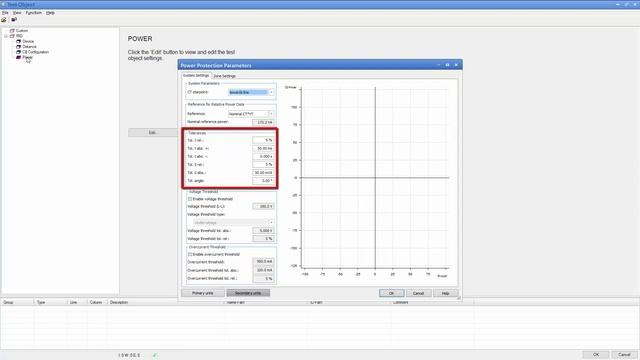Open the Voltage threshold type dropdown
Image resolution: width=640 pixels, height=360 pixels.
point(271,222)
